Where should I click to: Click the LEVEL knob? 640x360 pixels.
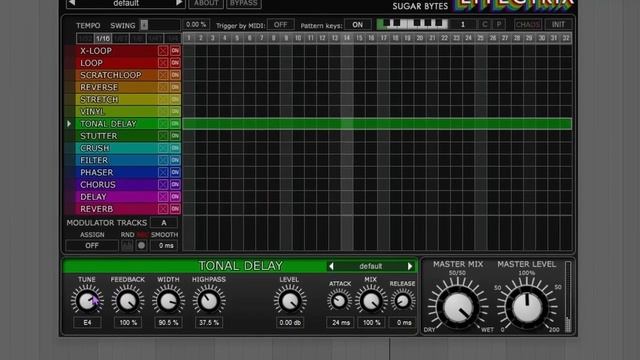(290, 301)
